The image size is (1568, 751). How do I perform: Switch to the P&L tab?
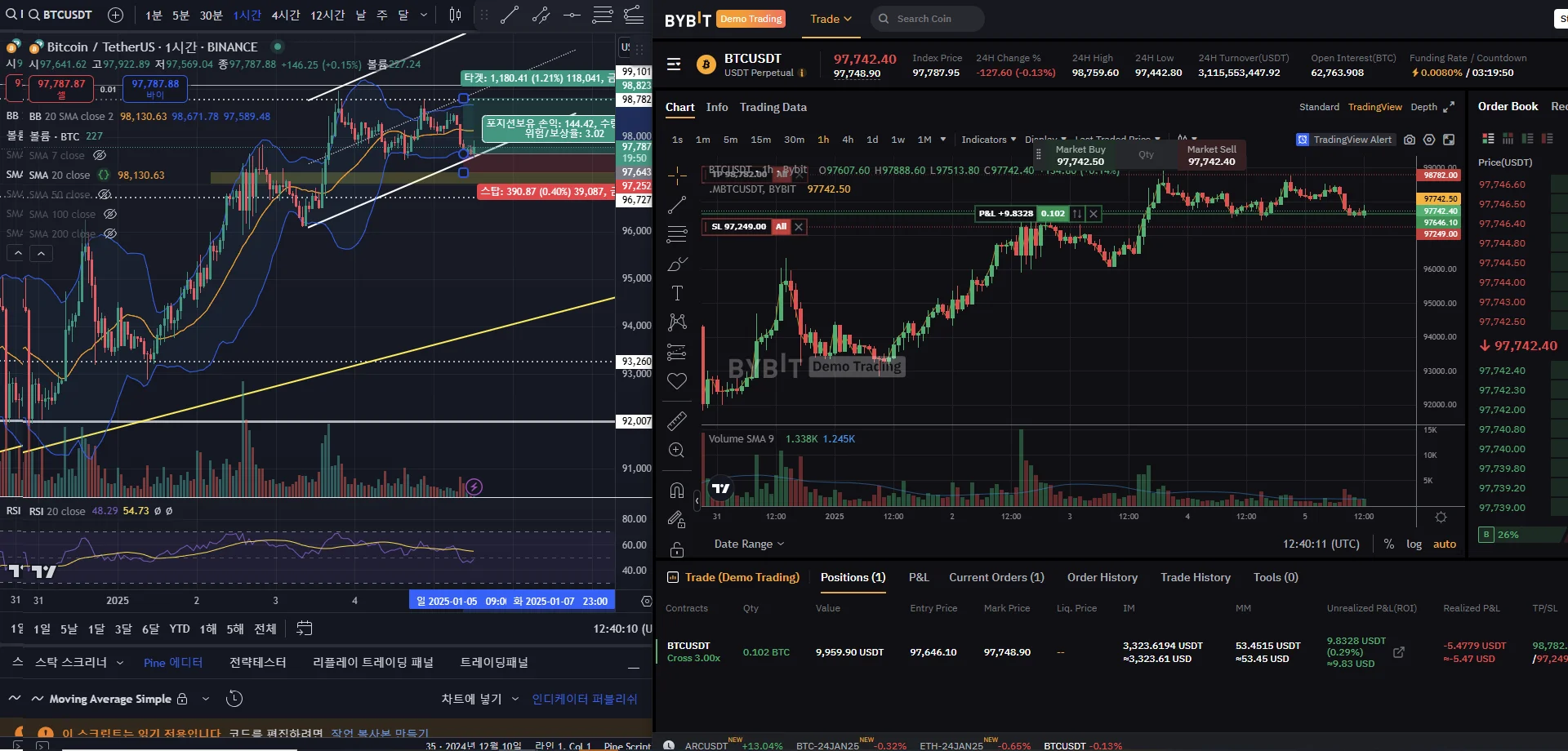tap(919, 577)
